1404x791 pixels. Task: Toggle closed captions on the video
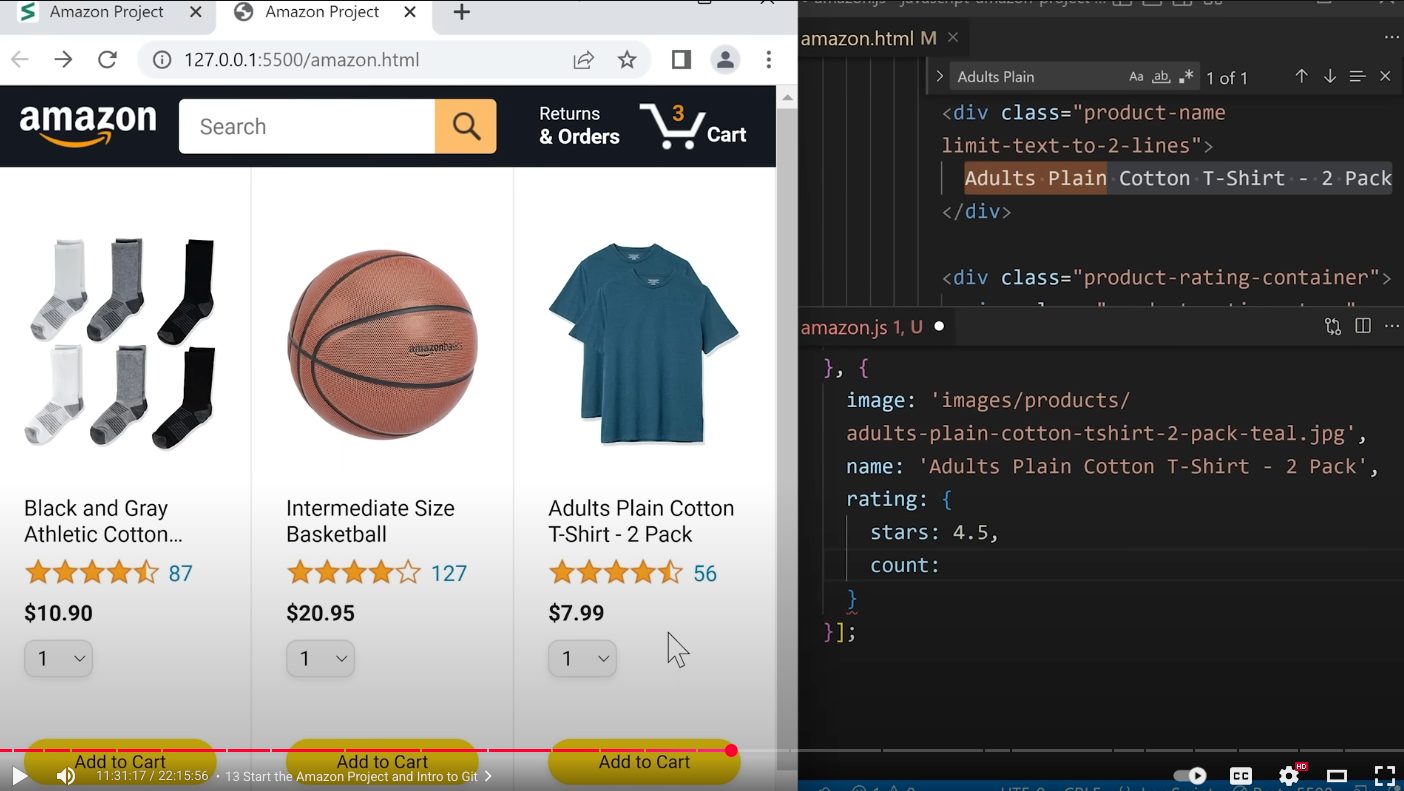tap(1241, 775)
